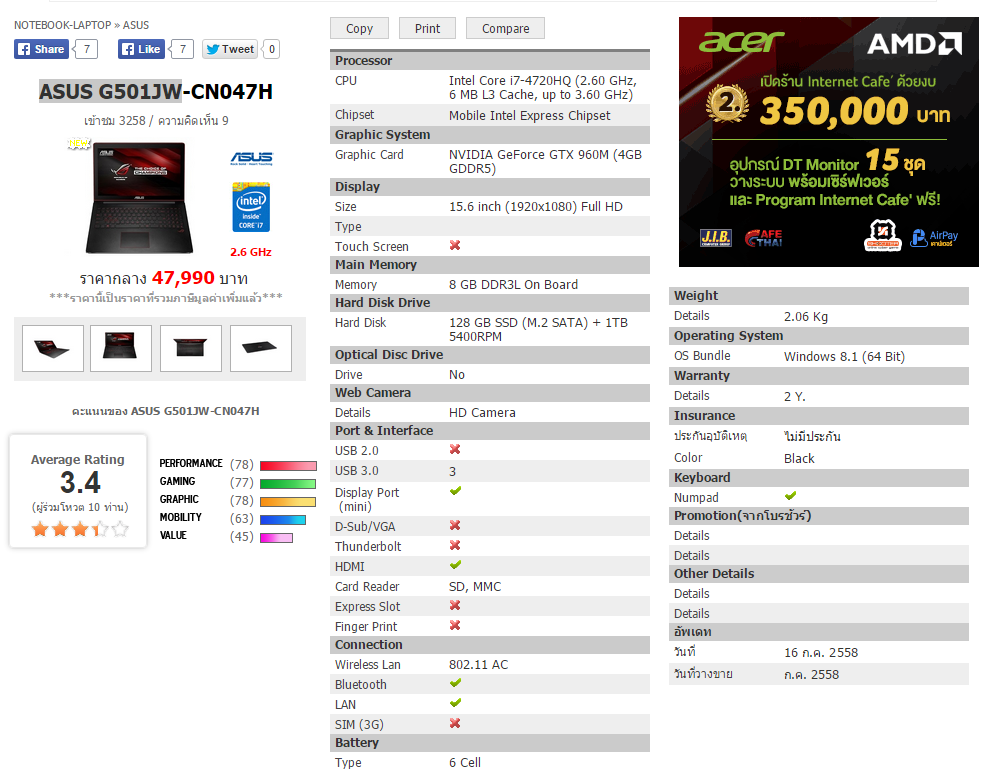The width and height of the screenshot is (985, 783).
Task: Click the red PERFORMANCE rating bar
Action: pyautogui.click(x=288, y=466)
